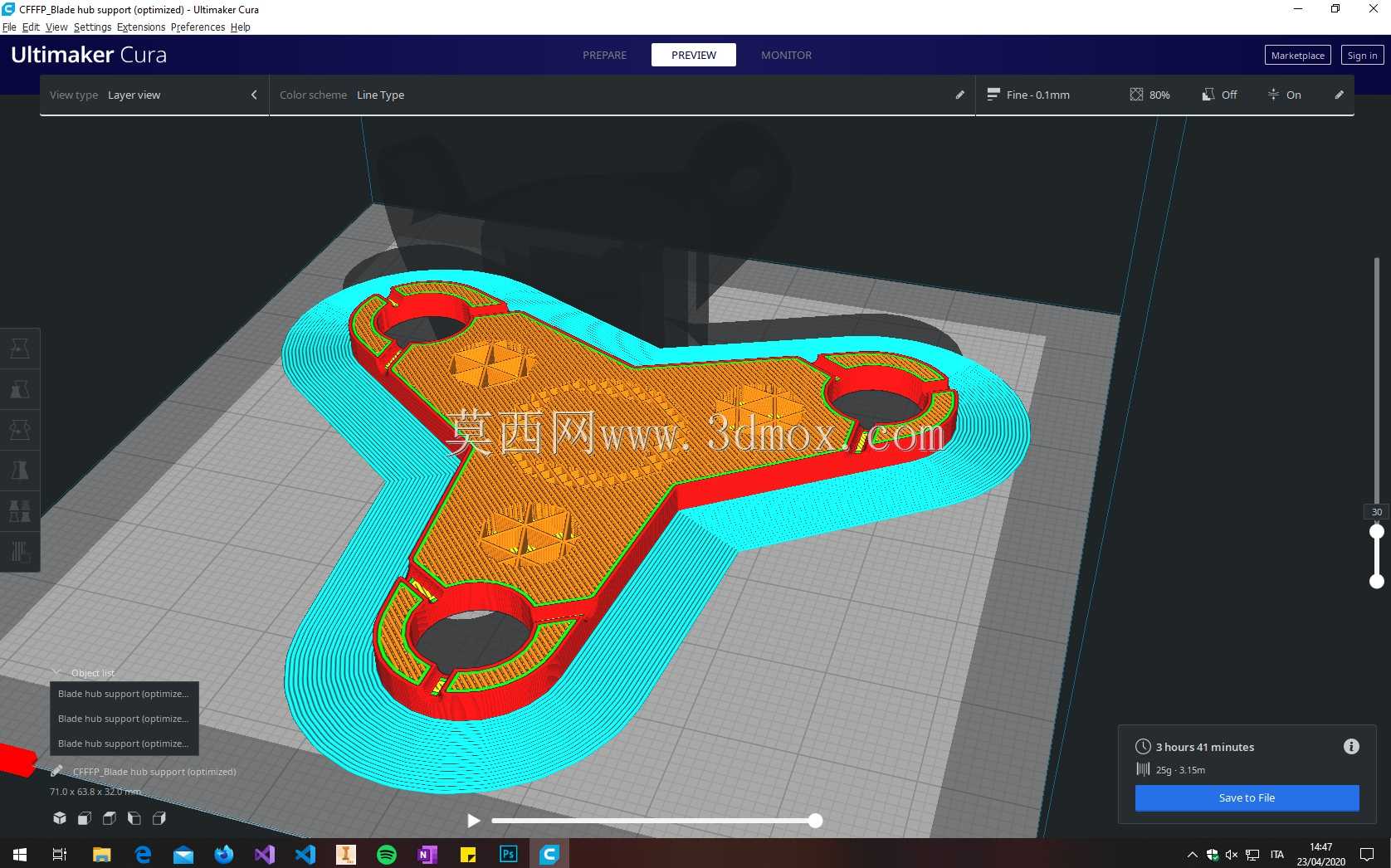This screenshot has height=868, width=1391.
Task: Click the 80% infill density setting
Action: tap(1149, 95)
